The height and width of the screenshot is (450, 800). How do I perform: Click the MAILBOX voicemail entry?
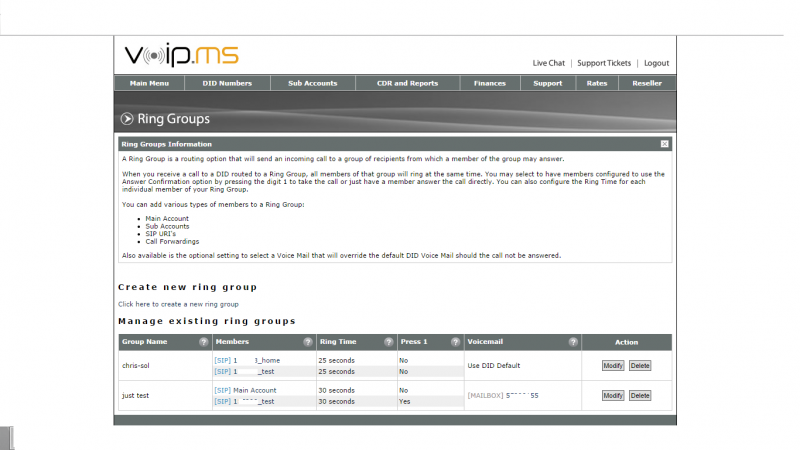point(503,395)
